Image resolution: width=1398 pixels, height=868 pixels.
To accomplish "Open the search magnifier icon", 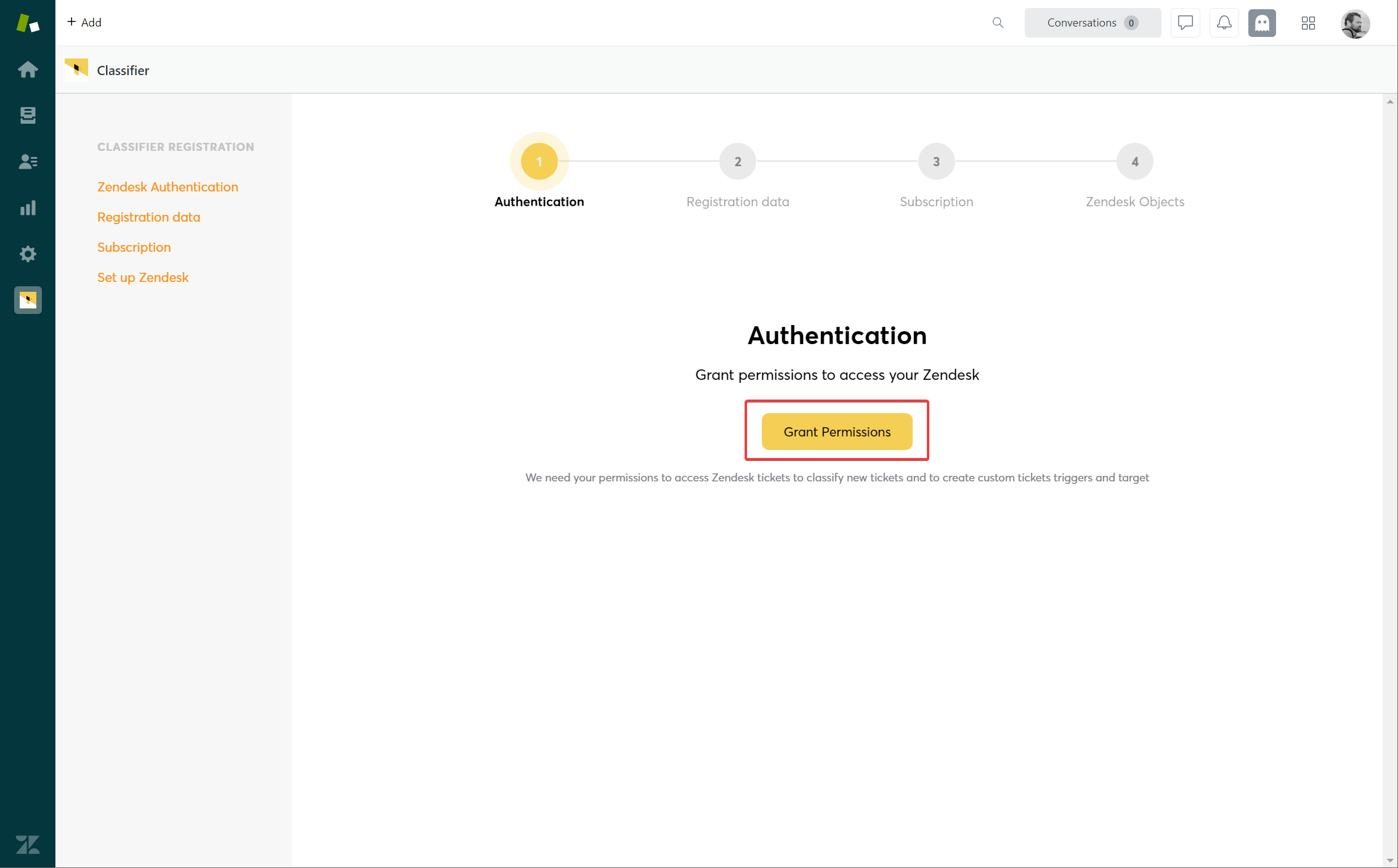I will click(998, 22).
